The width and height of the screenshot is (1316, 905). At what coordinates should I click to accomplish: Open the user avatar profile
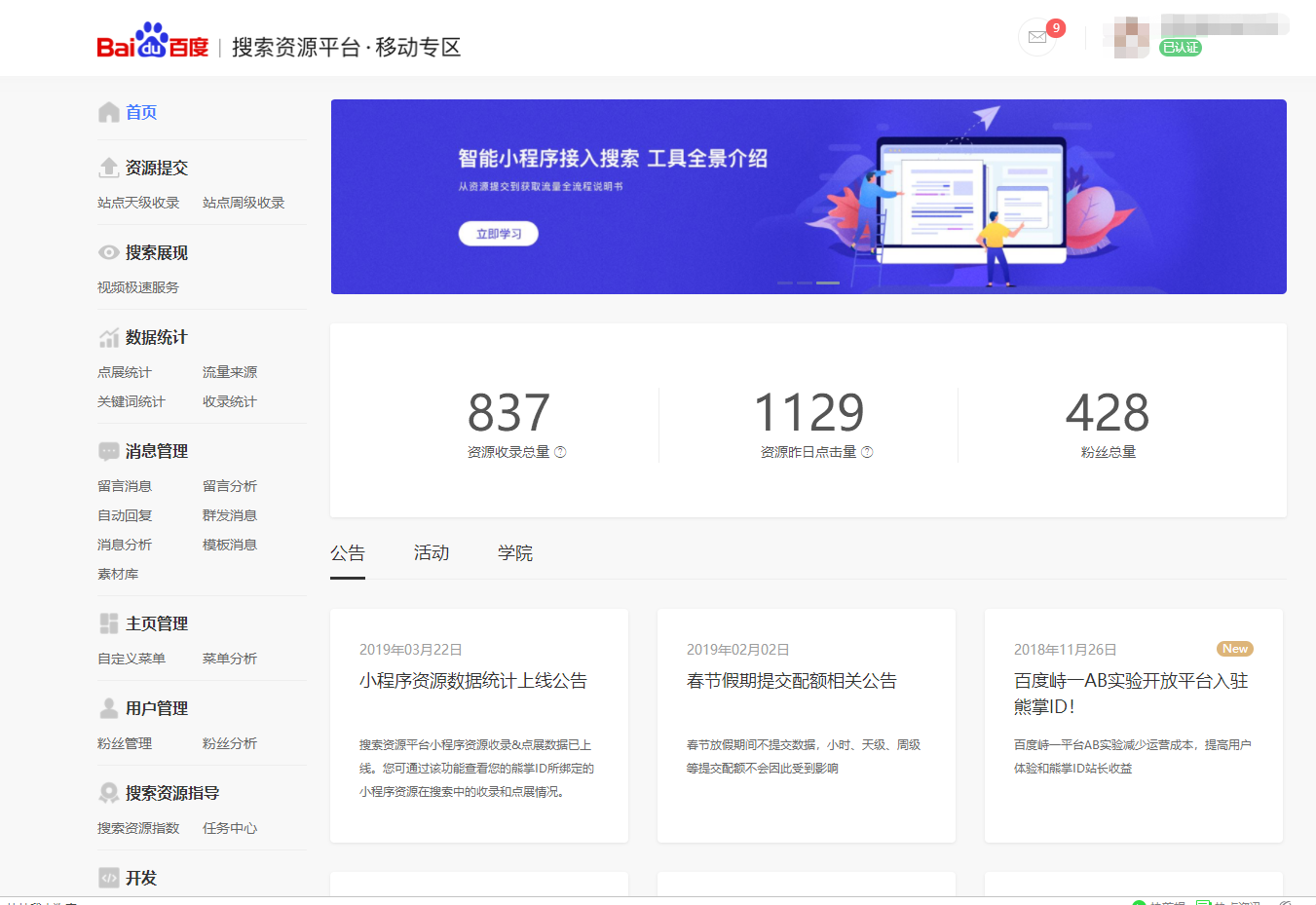tap(1132, 38)
